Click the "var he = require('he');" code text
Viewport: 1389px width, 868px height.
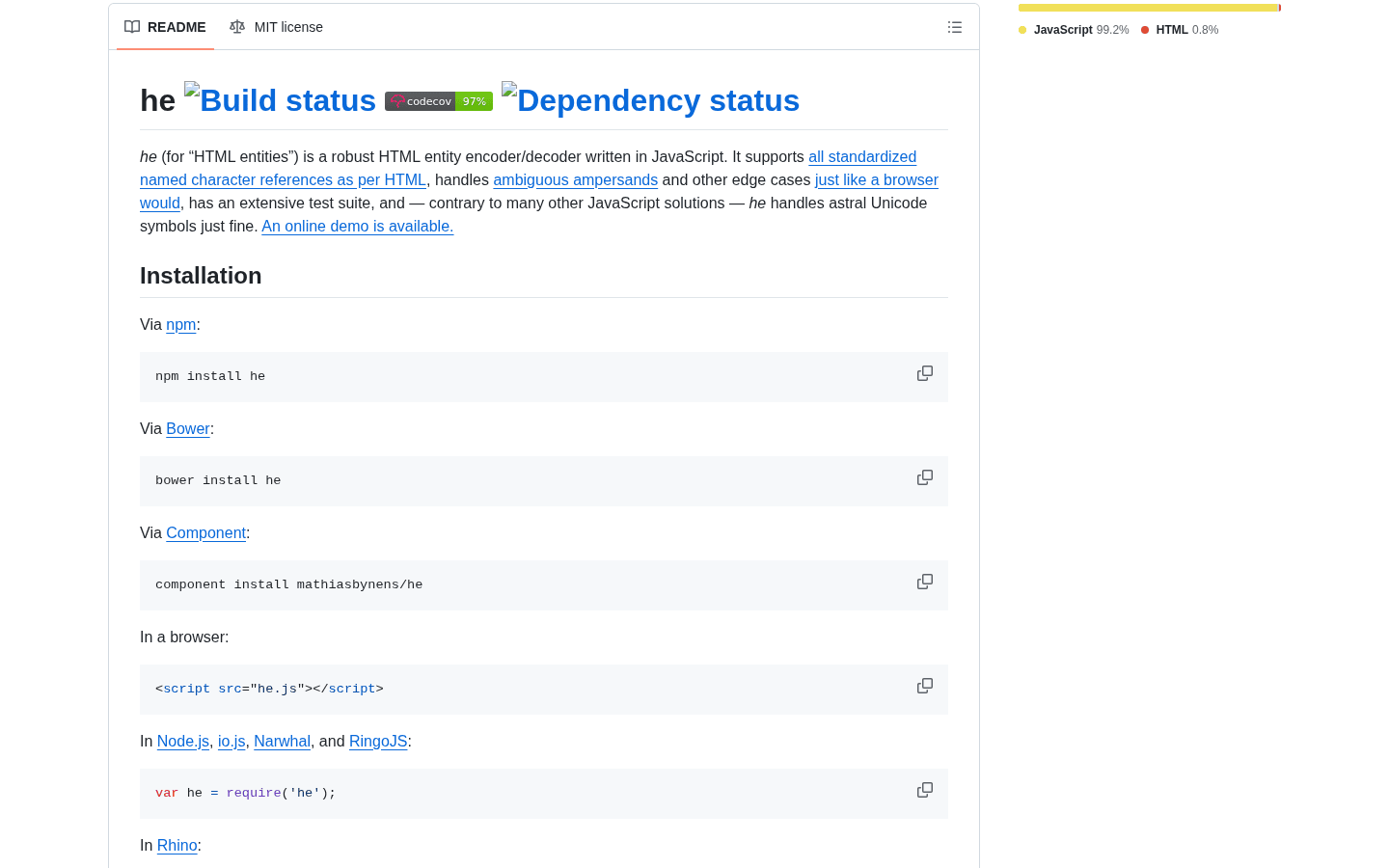pos(246,793)
